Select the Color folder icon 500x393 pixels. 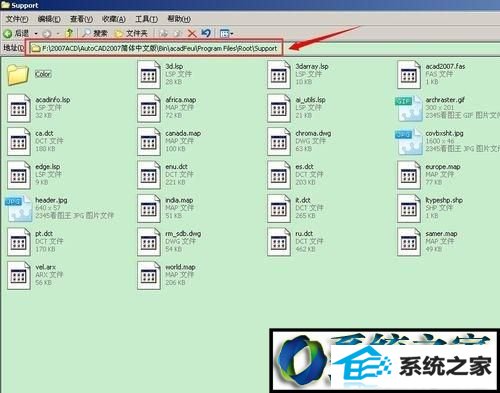point(18,75)
